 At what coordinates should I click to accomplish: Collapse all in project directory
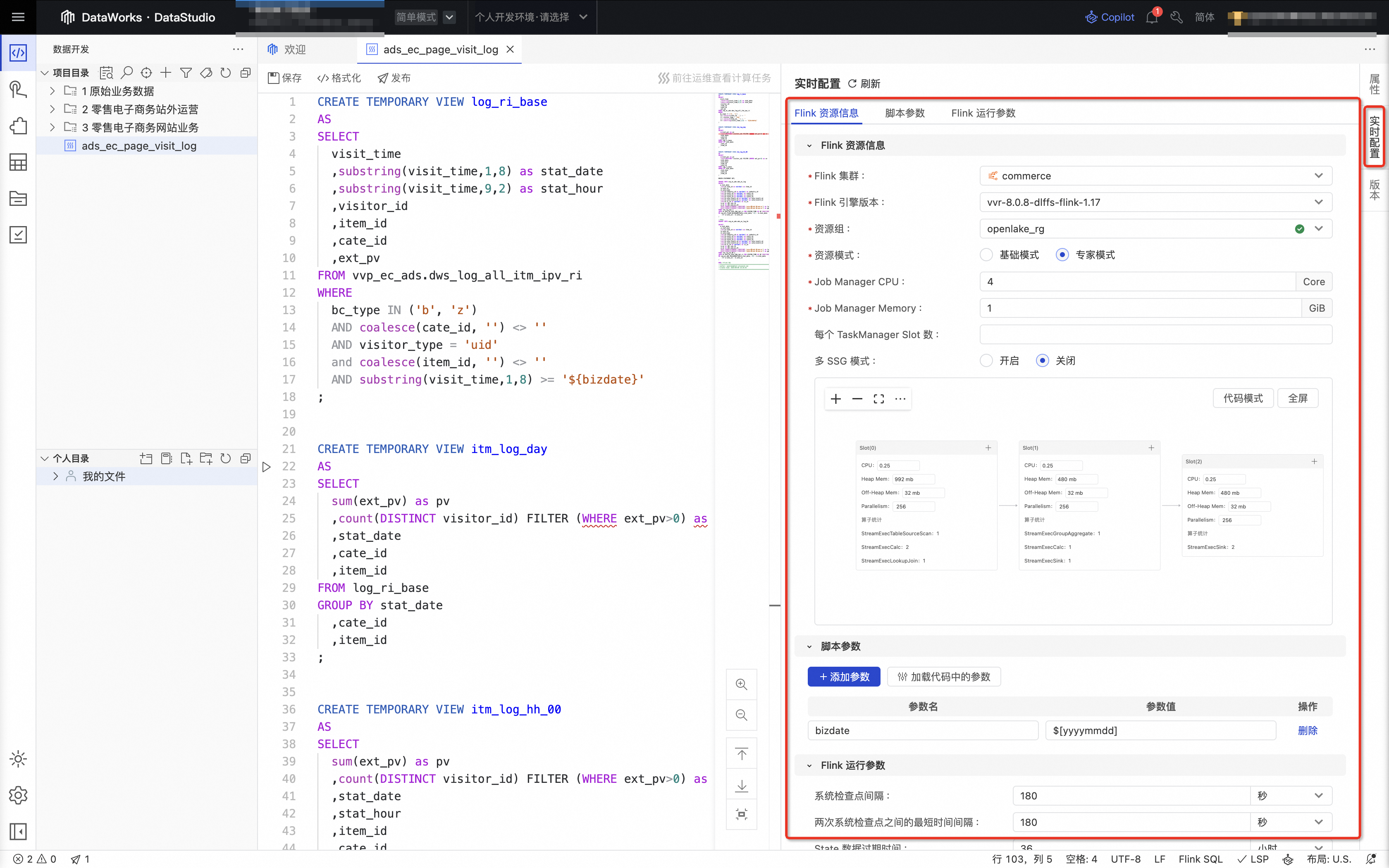pyautogui.click(x=246, y=73)
